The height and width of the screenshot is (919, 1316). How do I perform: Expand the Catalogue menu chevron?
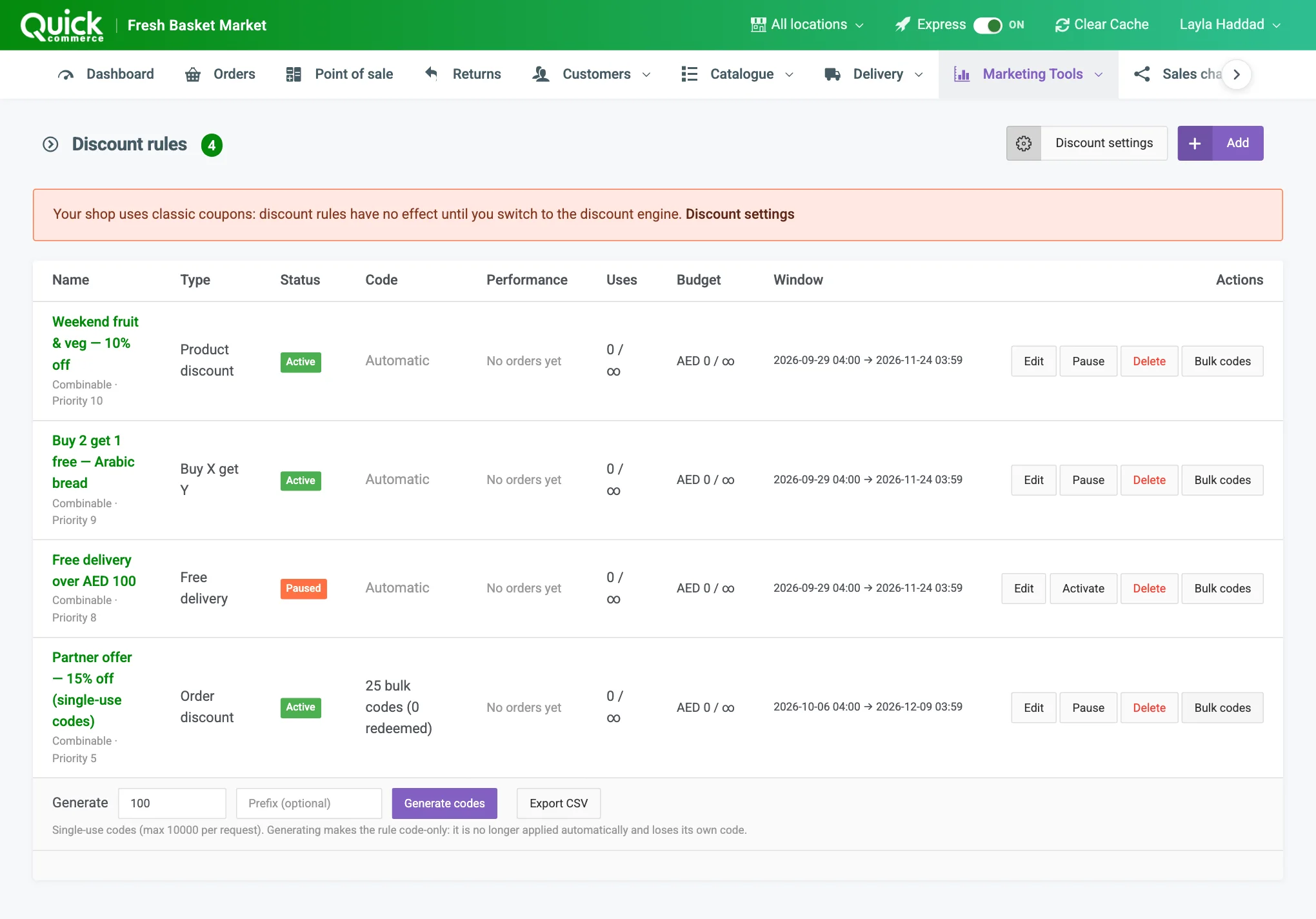coord(789,75)
